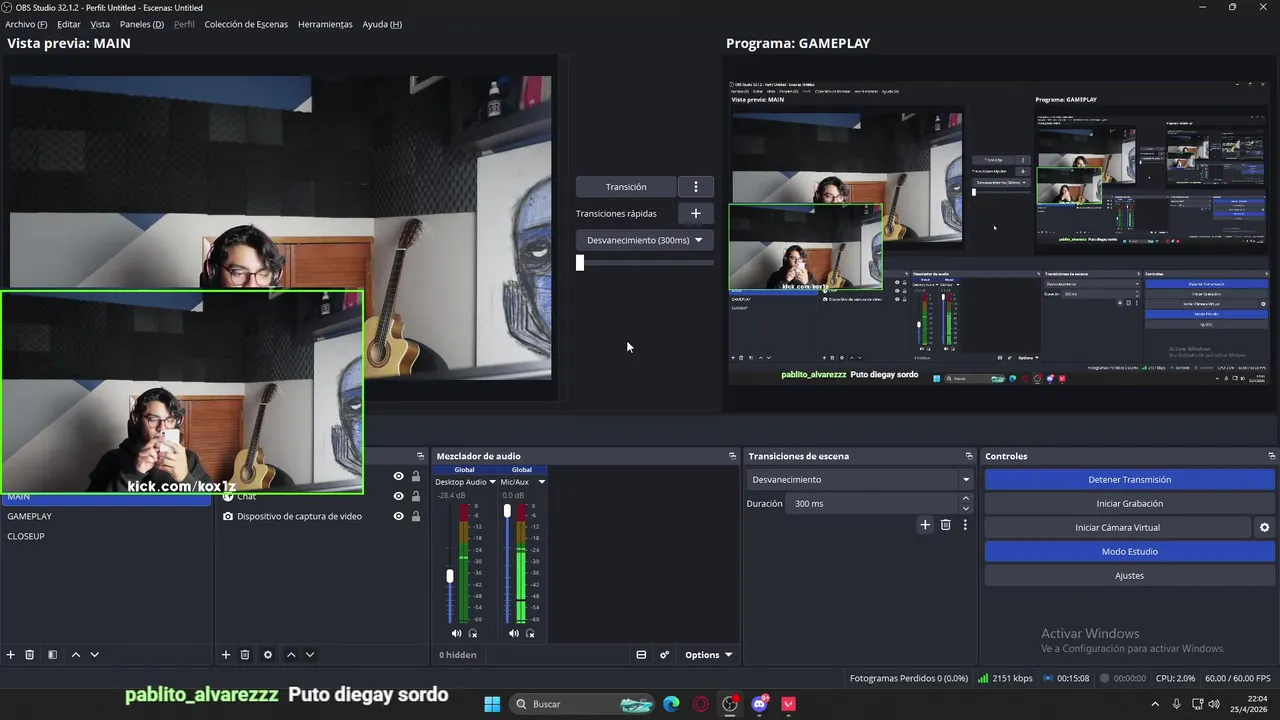Lock Dispositivo de captura de video source
The image size is (1280, 720).
416,516
